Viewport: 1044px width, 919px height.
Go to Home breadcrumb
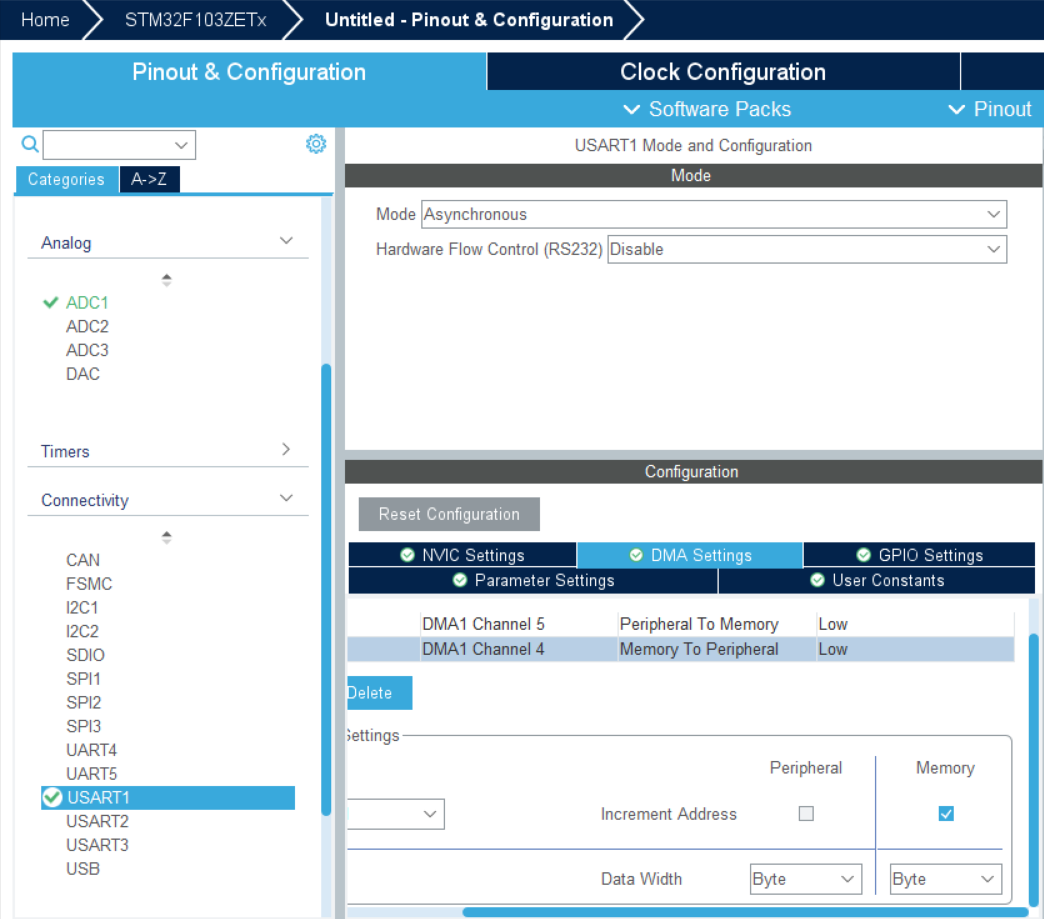pyautogui.click(x=45, y=20)
